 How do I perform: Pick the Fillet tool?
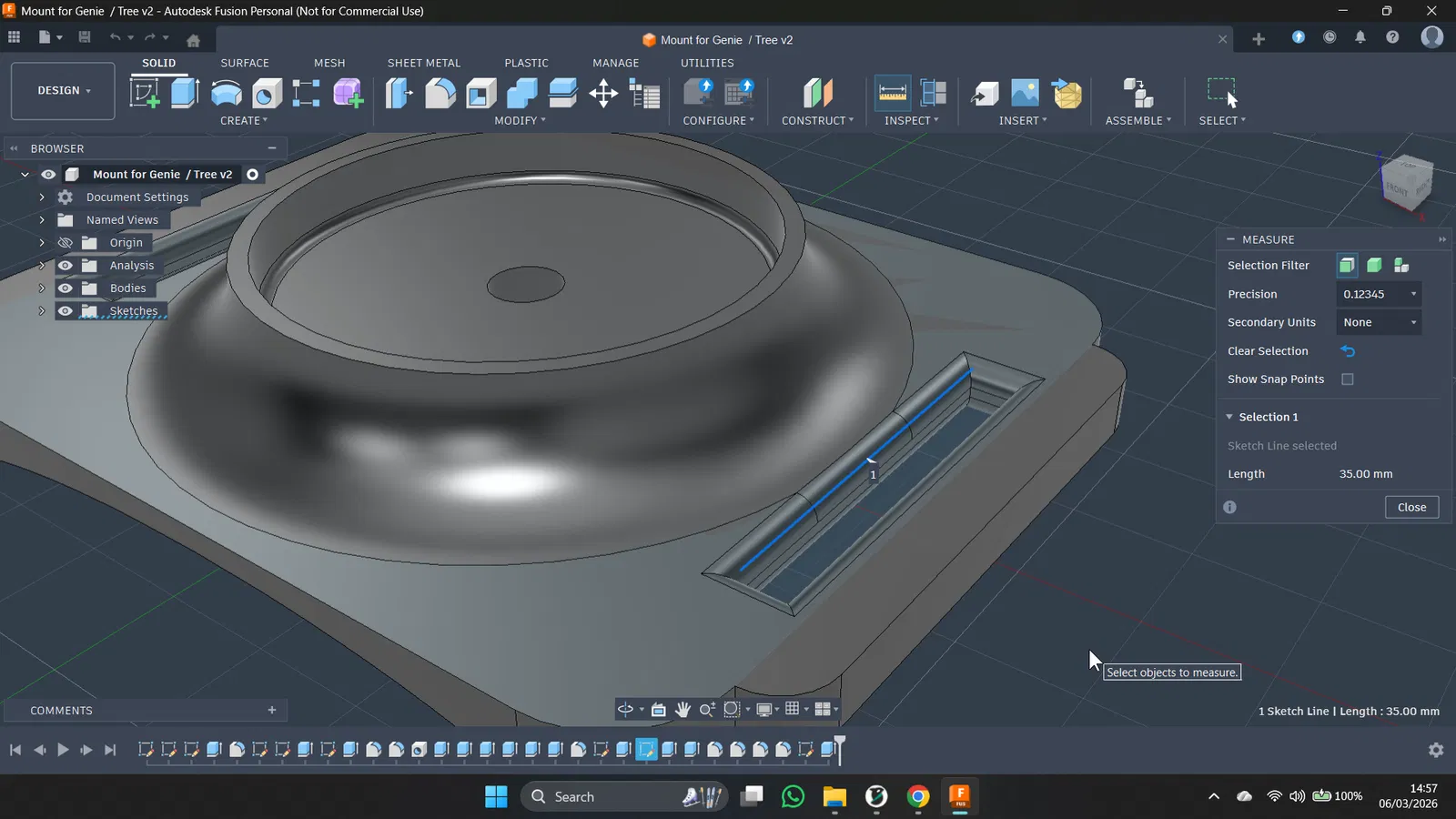click(440, 93)
